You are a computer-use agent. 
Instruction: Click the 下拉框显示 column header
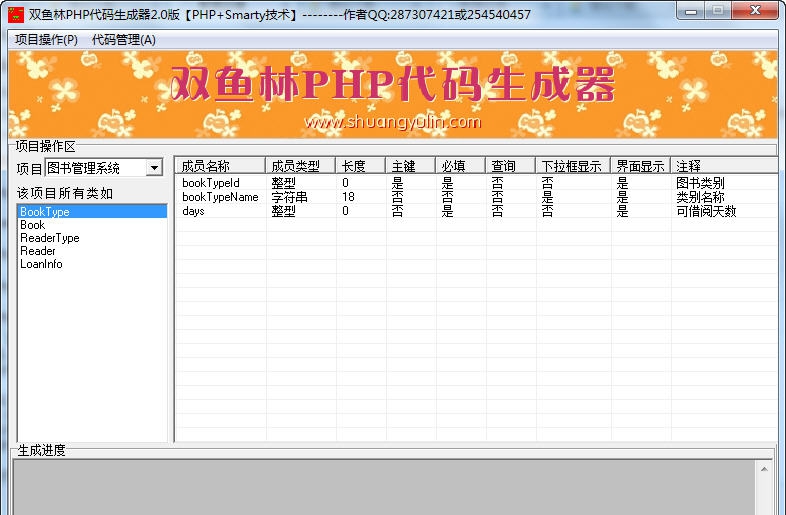tap(573, 165)
